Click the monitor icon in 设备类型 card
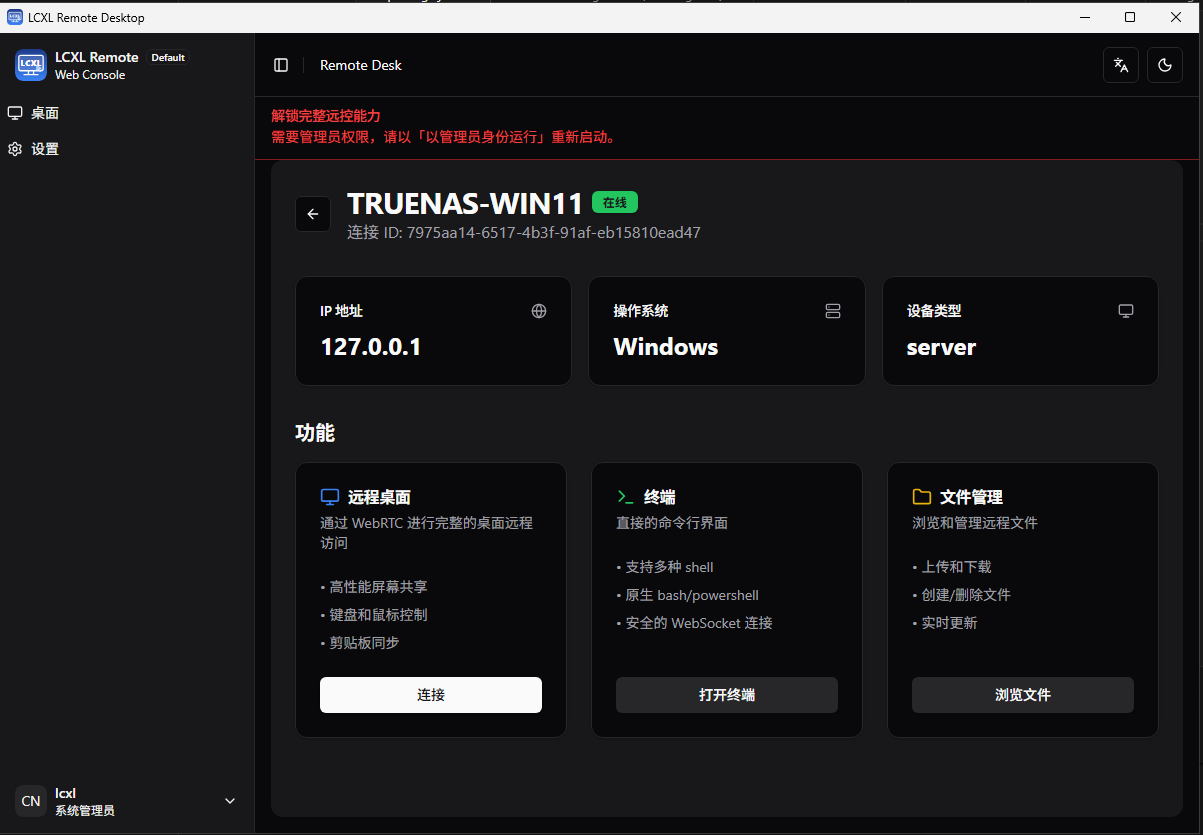 [1126, 311]
